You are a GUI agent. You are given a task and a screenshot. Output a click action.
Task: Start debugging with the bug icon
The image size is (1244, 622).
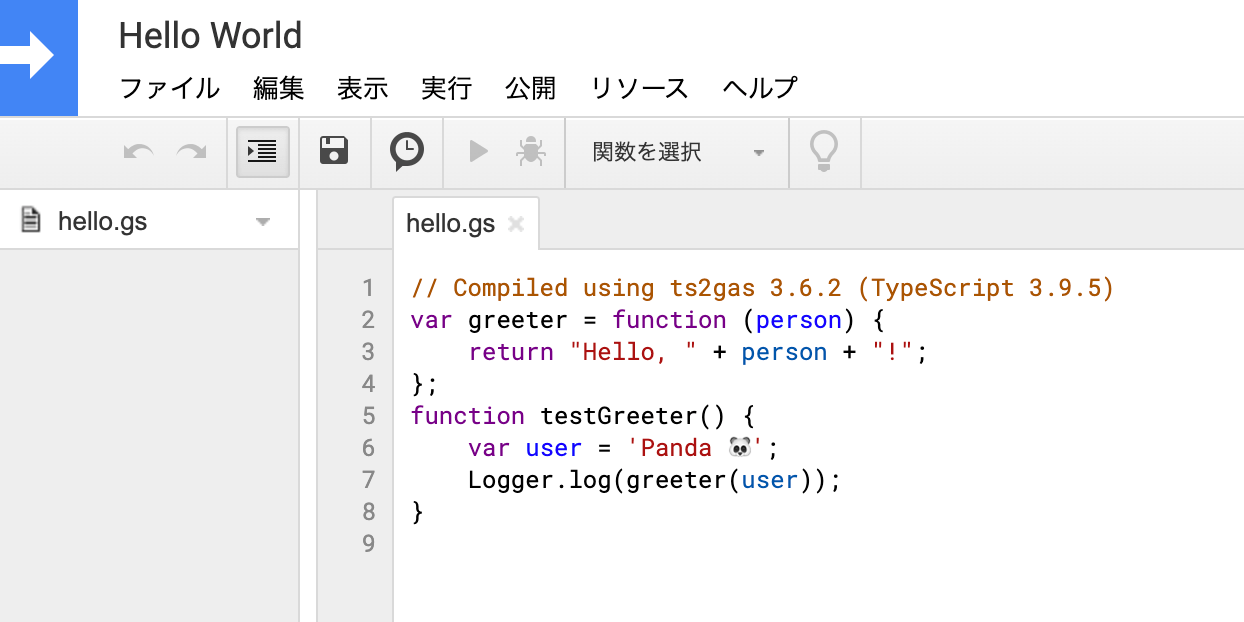(530, 152)
